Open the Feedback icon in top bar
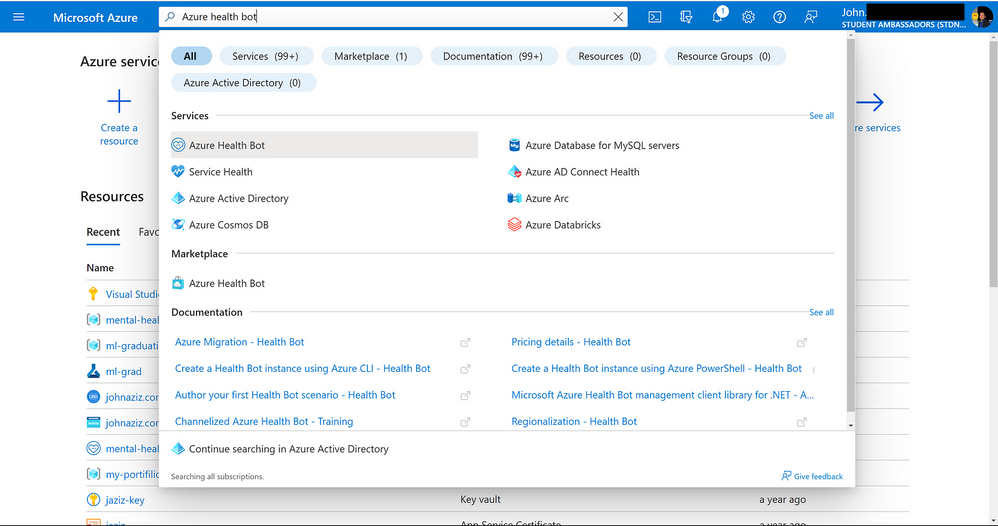 (x=811, y=17)
